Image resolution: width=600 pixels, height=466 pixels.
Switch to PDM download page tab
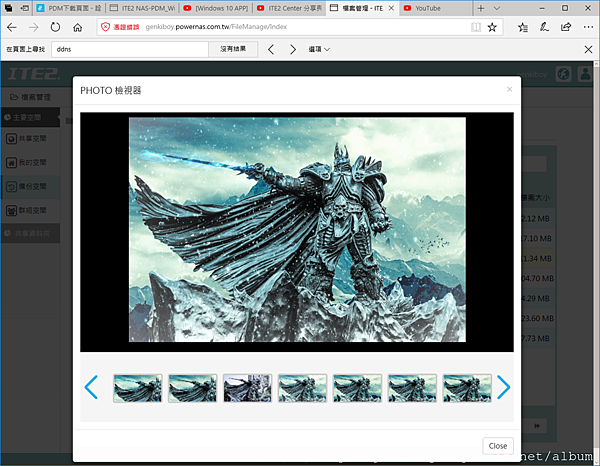click(x=69, y=8)
